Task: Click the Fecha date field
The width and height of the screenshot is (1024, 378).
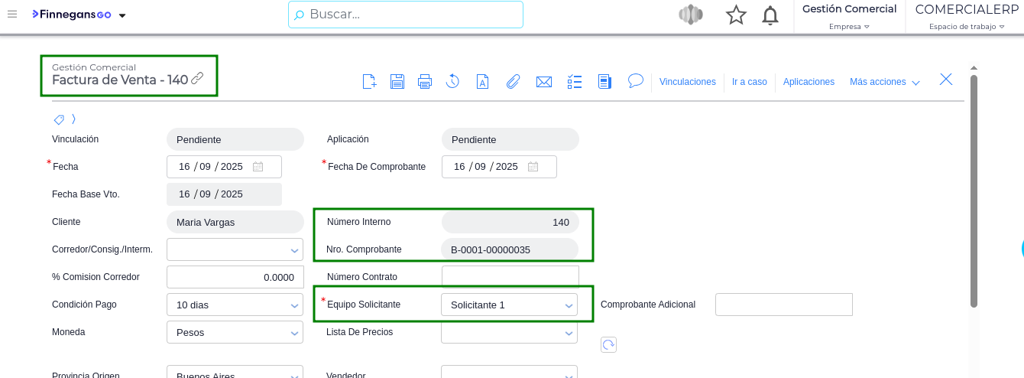Action: 224,166
